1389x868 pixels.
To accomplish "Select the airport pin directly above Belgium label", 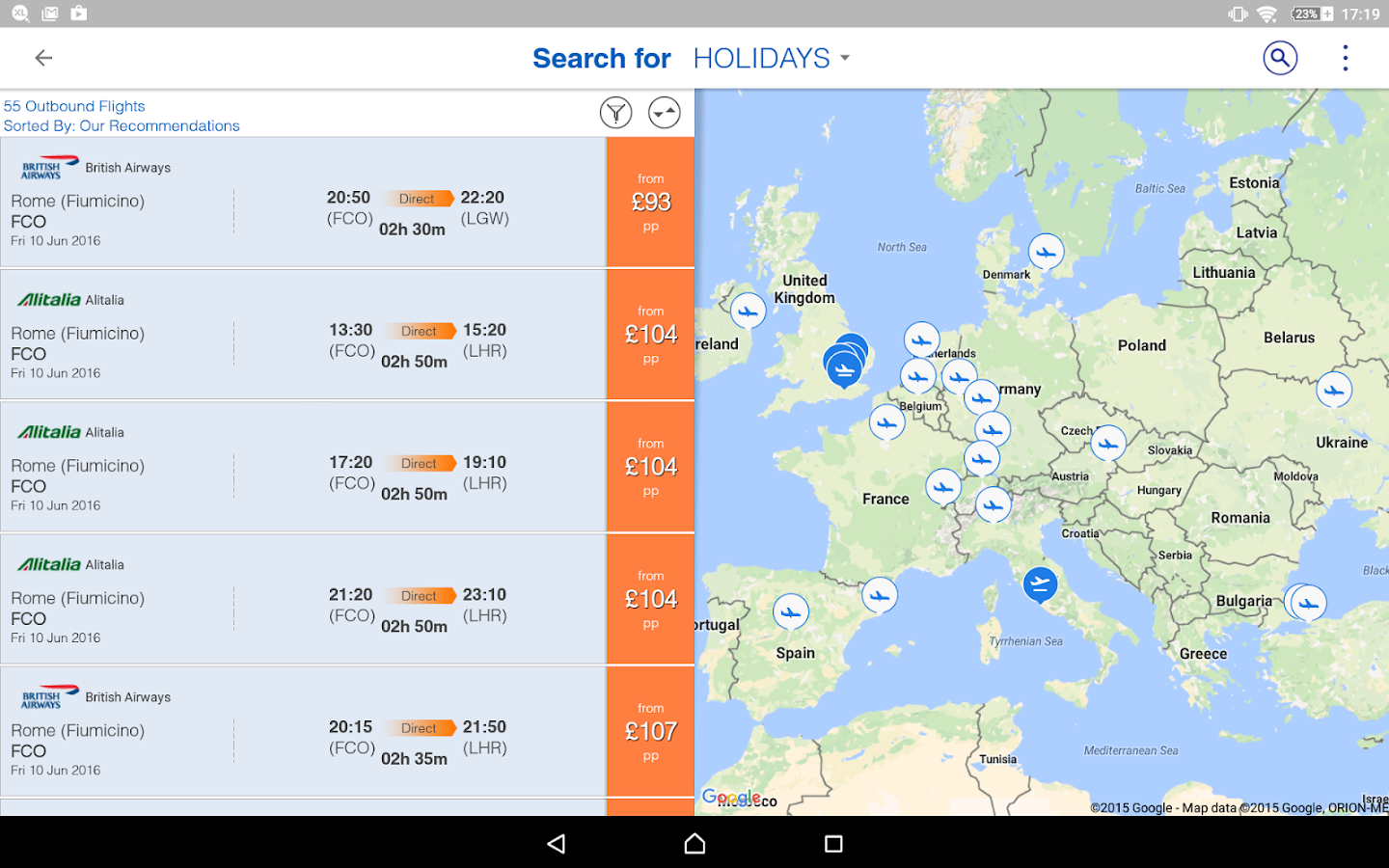I will [918, 376].
